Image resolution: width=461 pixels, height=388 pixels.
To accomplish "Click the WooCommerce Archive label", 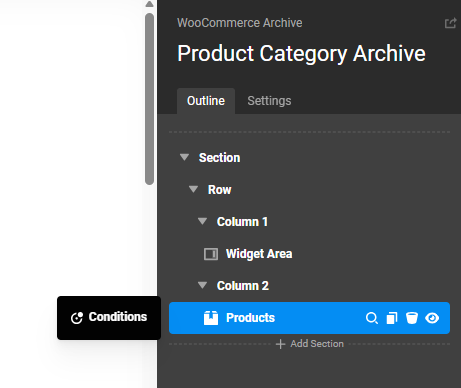I will [x=240, y=23].
